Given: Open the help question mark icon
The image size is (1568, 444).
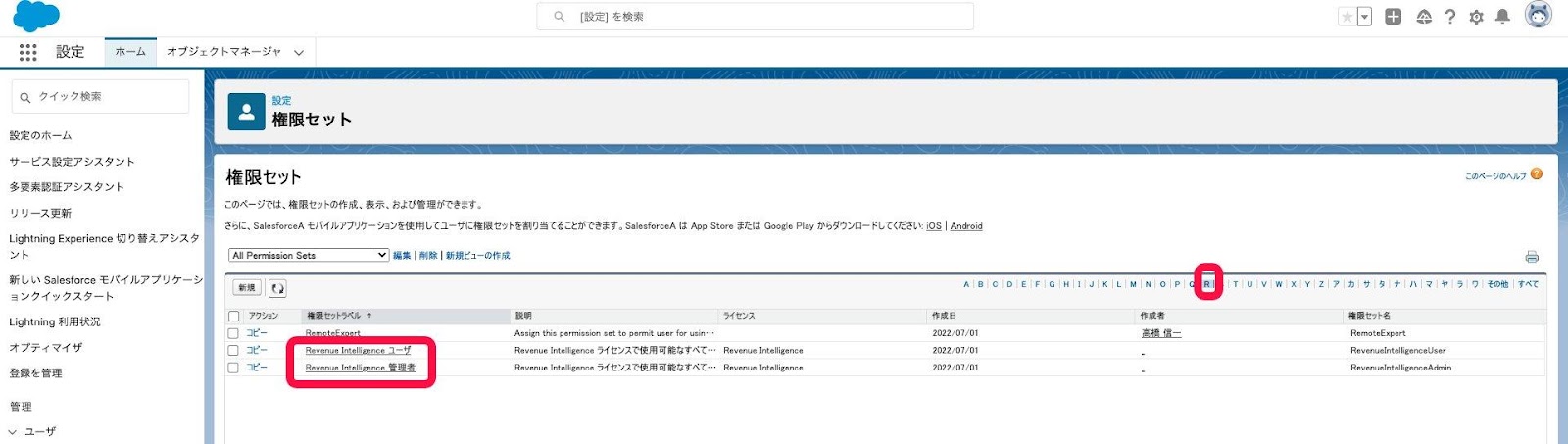Looking at the screenshot, I should [x=1450, y=17].
